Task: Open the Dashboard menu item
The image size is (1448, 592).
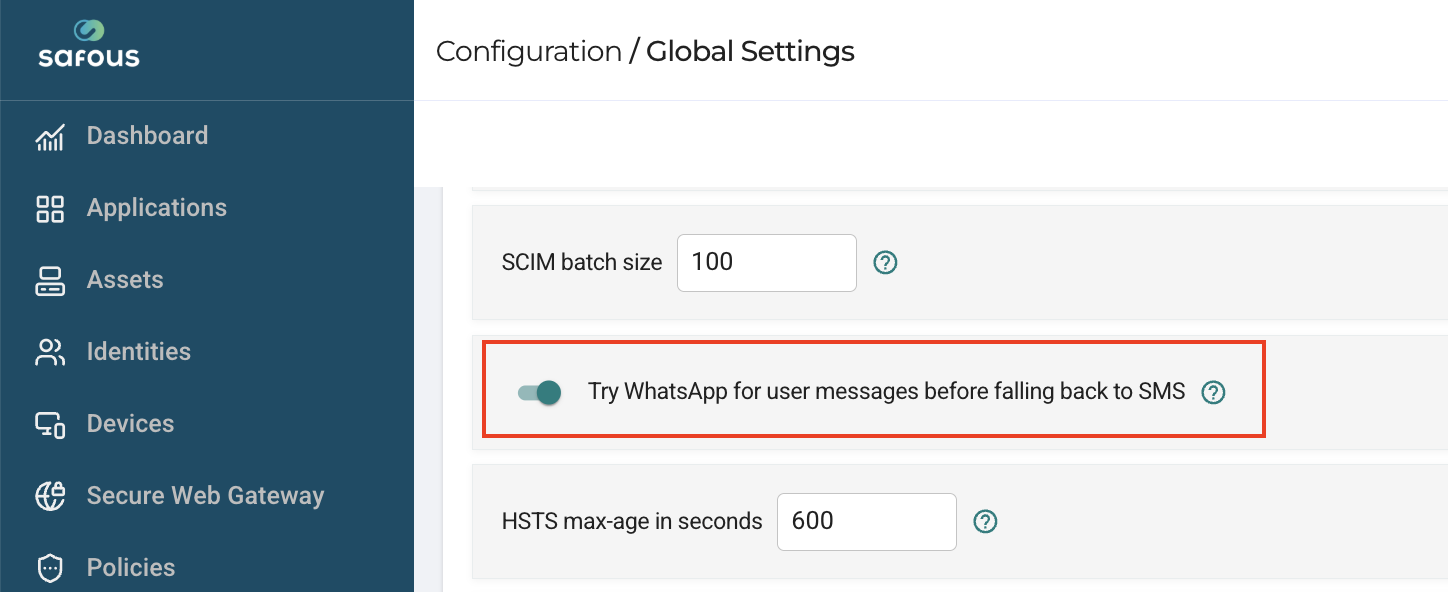Action: (x=147, y=136)
